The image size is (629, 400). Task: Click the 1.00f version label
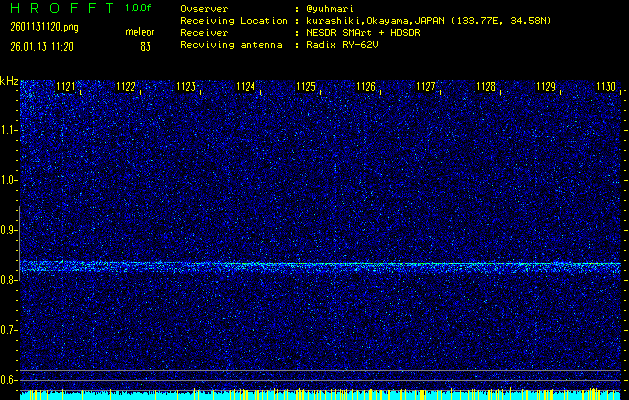click(x=139, y=8)
